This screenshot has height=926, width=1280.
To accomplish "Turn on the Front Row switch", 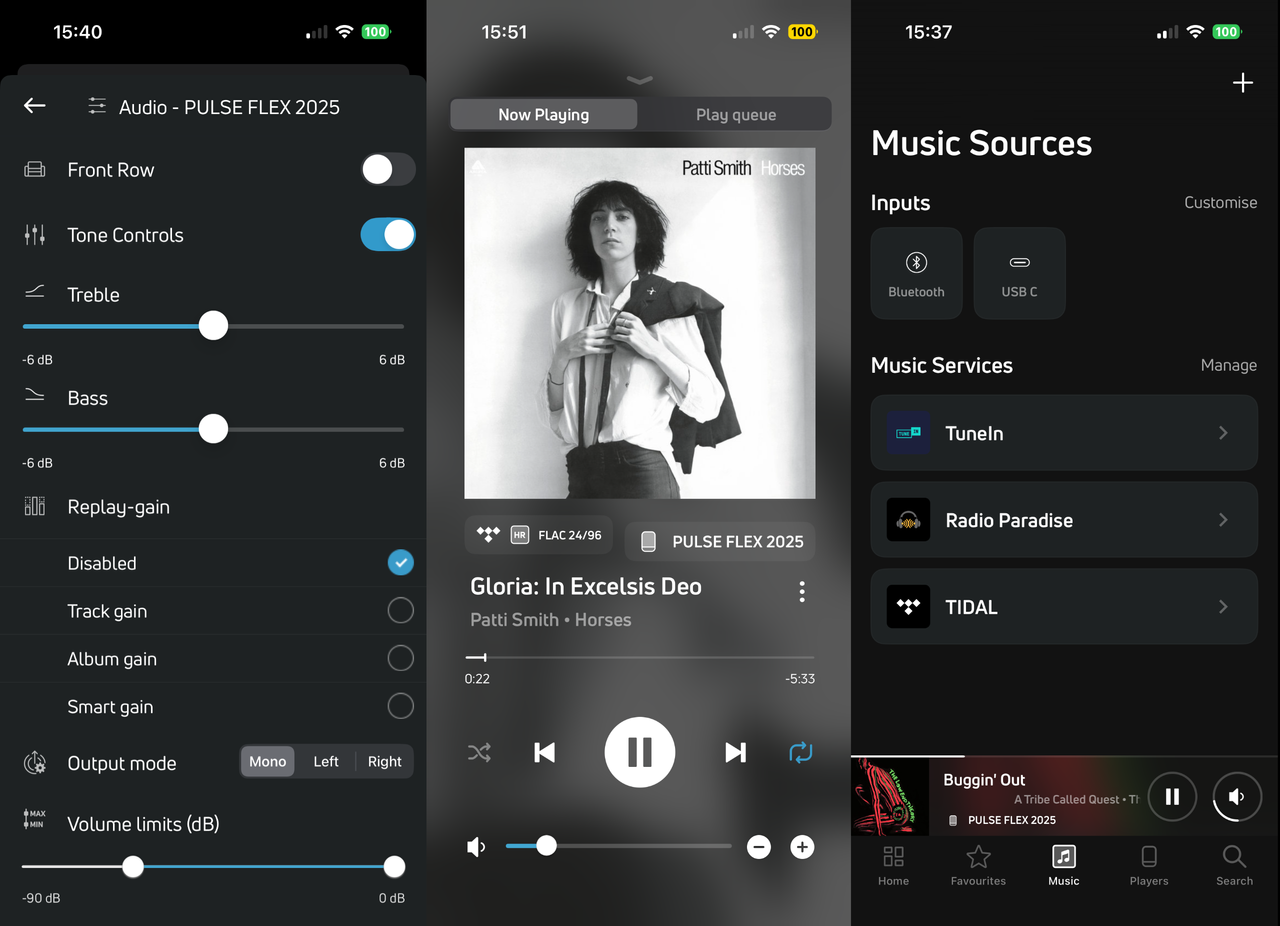I will pyautogui.click(x=388, y=170).
